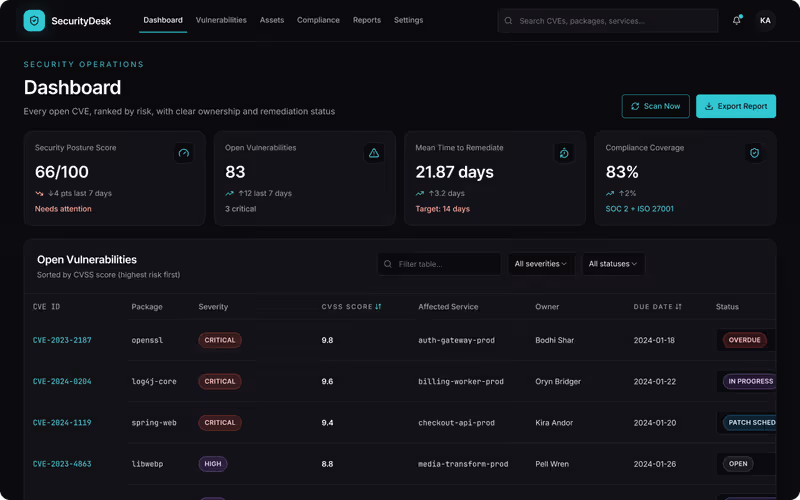
Task: Click the clock icon on Mean Time to Remediate
Action: [x=564, y=153]
